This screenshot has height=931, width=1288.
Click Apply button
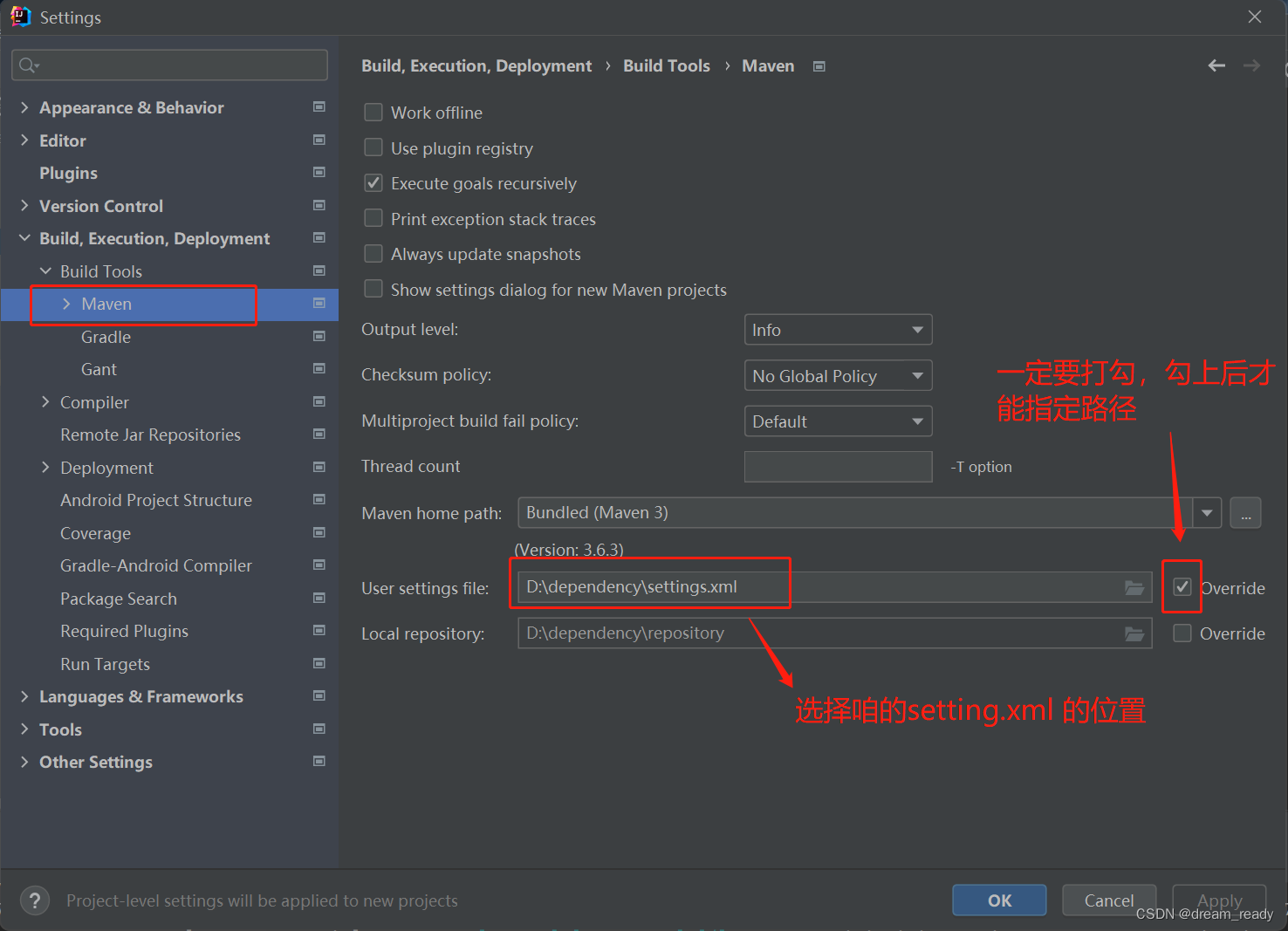click(1219, 900)
